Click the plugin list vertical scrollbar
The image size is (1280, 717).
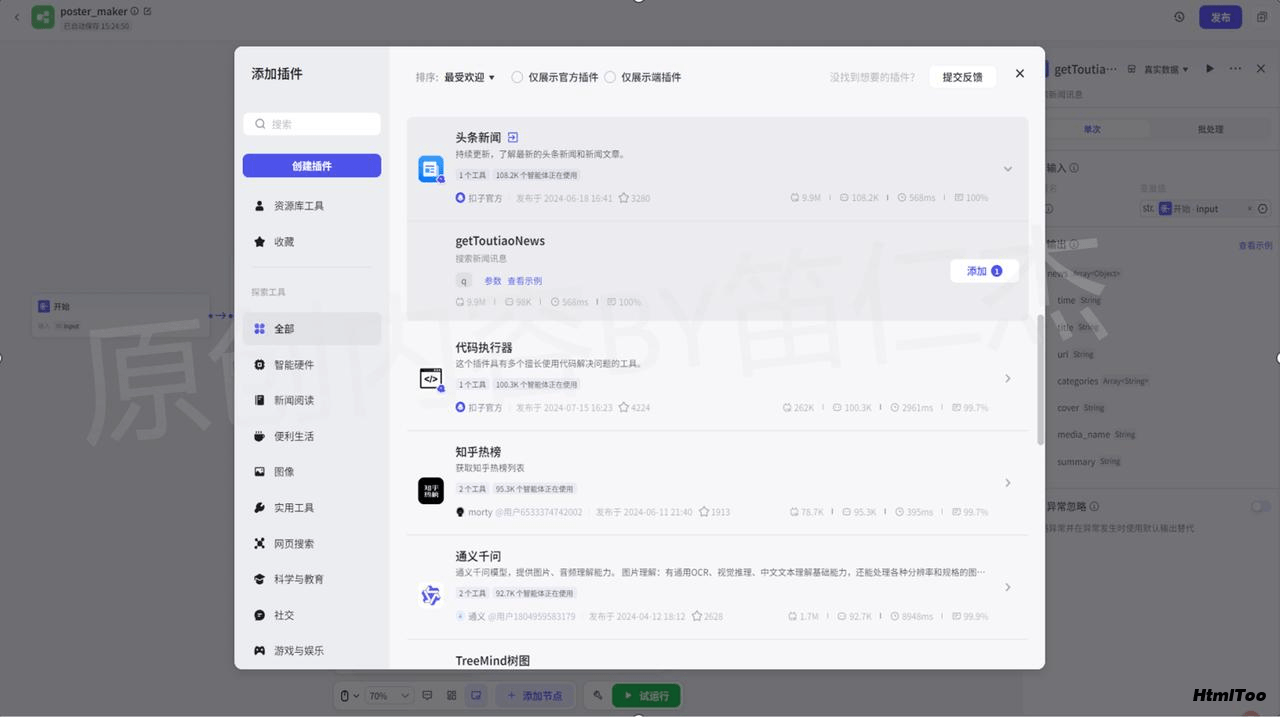point(1040,380)
